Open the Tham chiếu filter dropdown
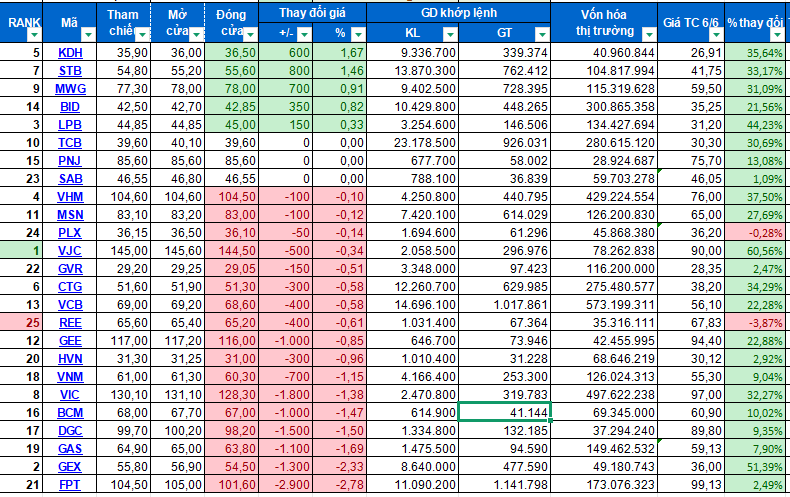This screenshot has width=790, height=497. click(x=143, y=35)
